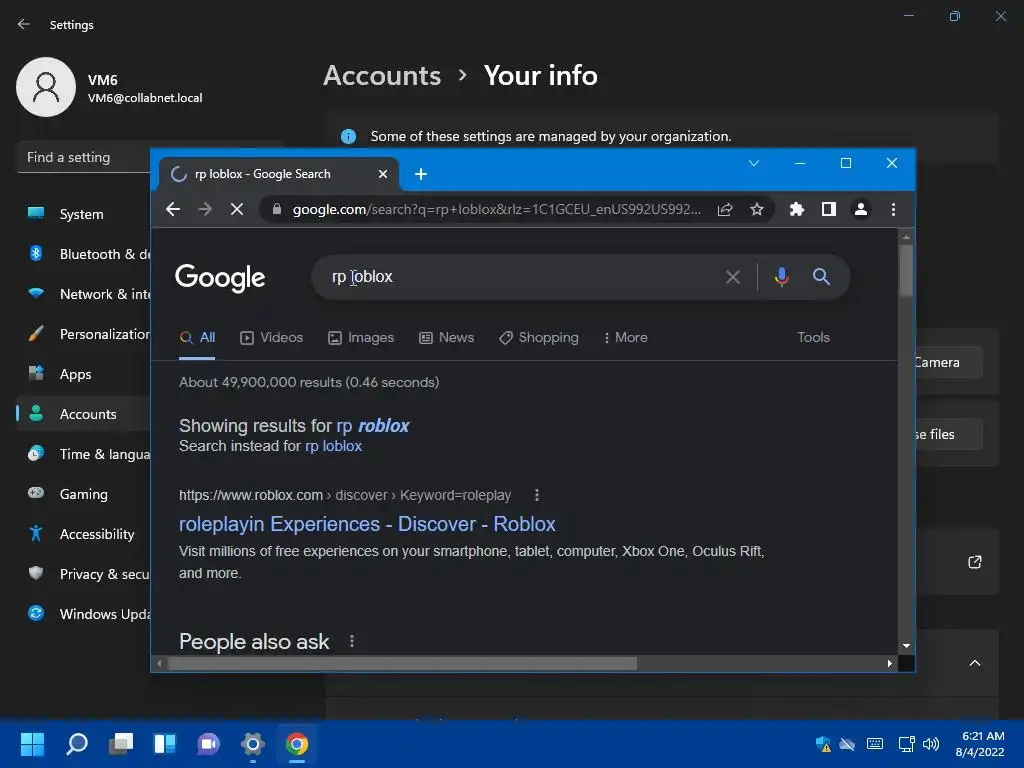Viewport: 1024px width, 768px height.
Task: Open options menu for the Roblox result
Action: tap(537, 495)
